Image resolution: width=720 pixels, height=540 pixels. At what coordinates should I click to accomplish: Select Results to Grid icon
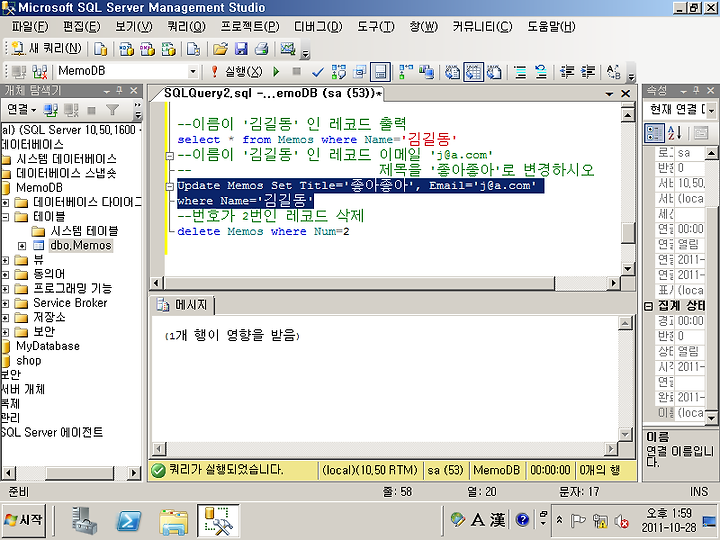473,72
